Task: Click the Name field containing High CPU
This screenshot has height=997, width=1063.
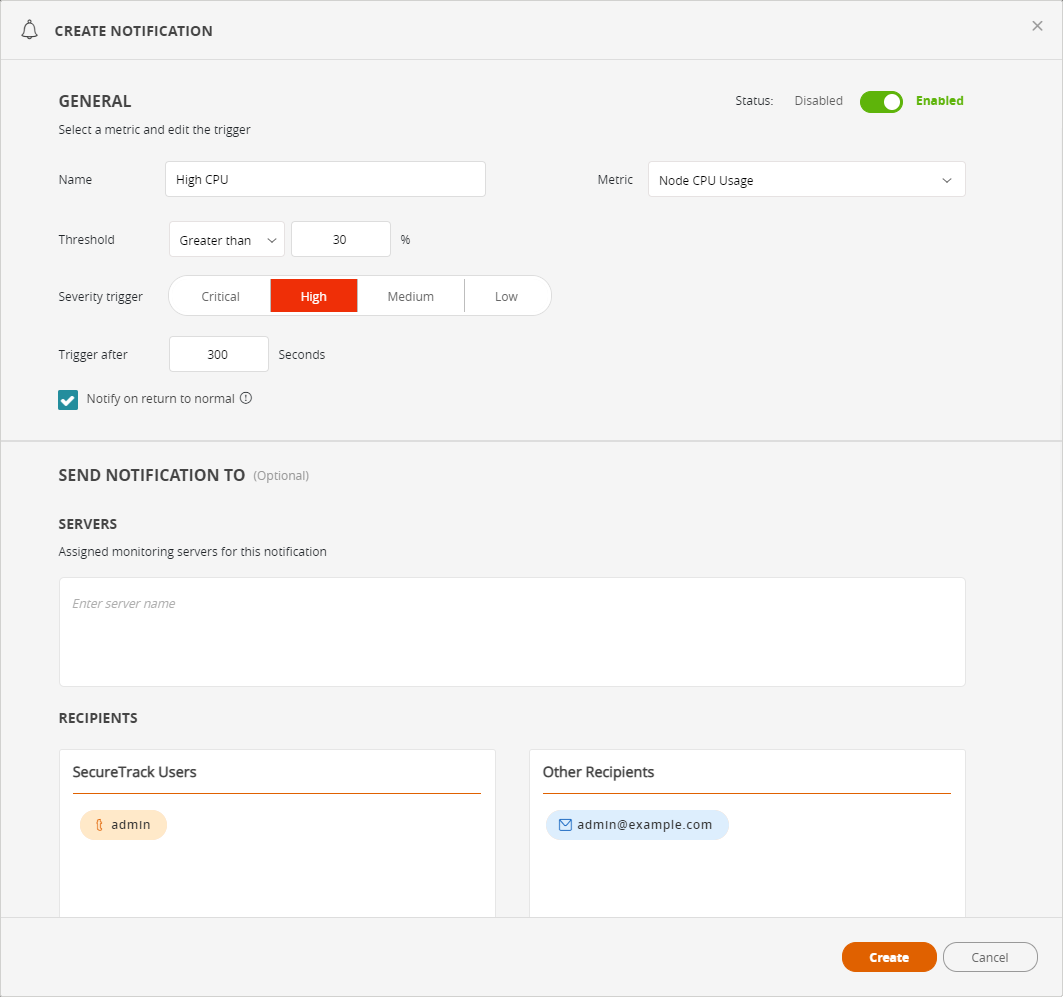Action: coord(325,180)
